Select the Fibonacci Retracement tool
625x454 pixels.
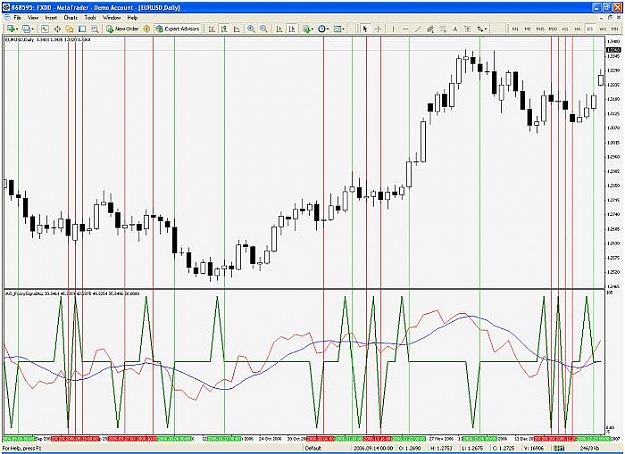coord(442,29)
